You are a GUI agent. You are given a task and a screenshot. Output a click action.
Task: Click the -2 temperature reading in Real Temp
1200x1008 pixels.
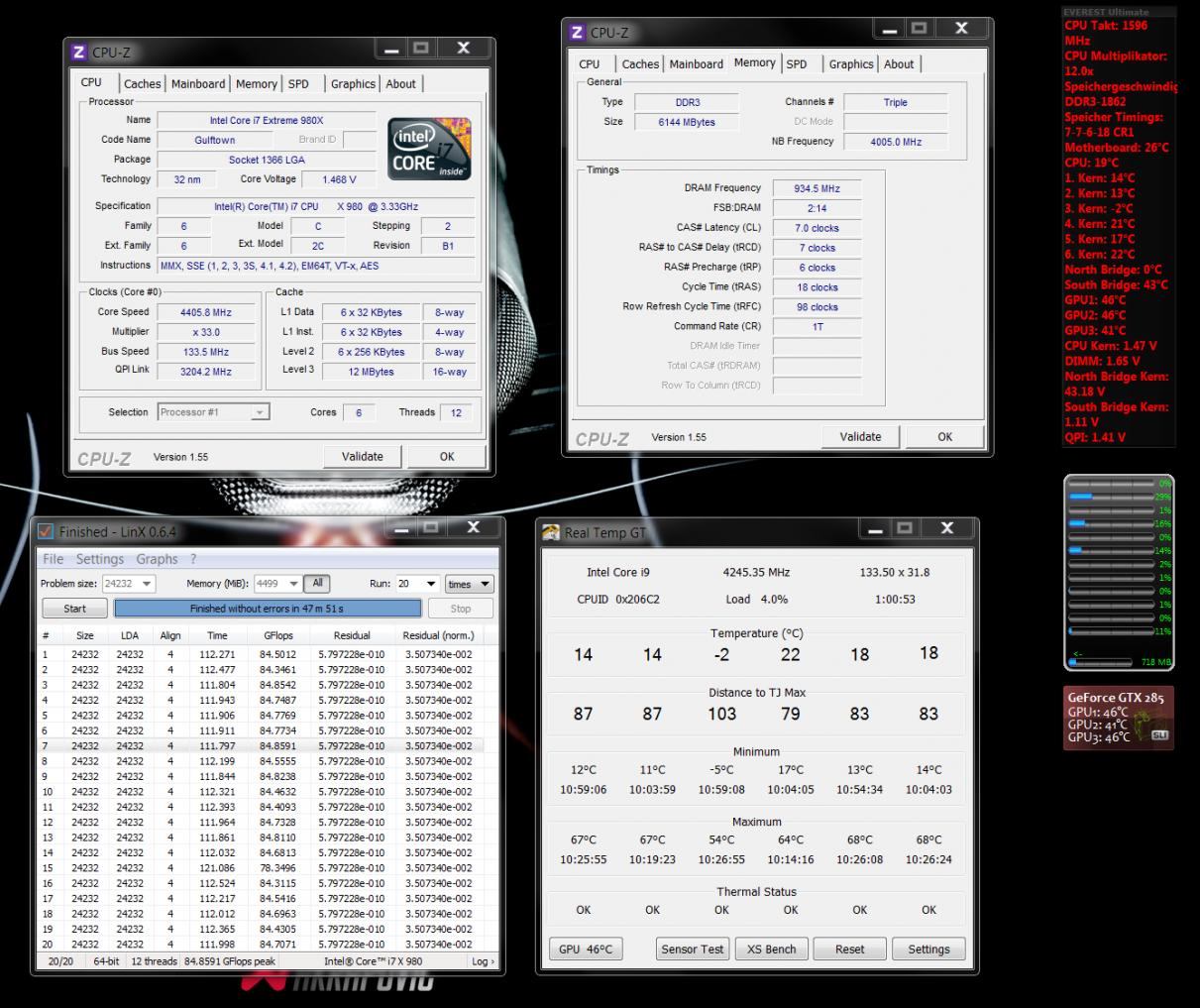pos(721,654)
